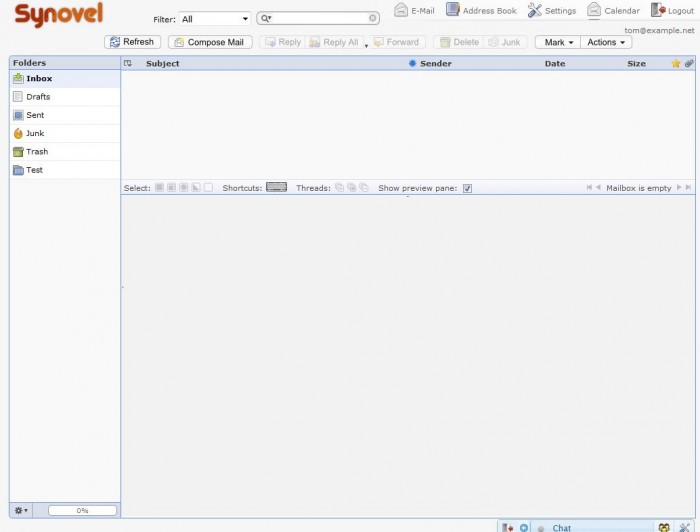Clear the search box with reset icon

click(372, 18)
